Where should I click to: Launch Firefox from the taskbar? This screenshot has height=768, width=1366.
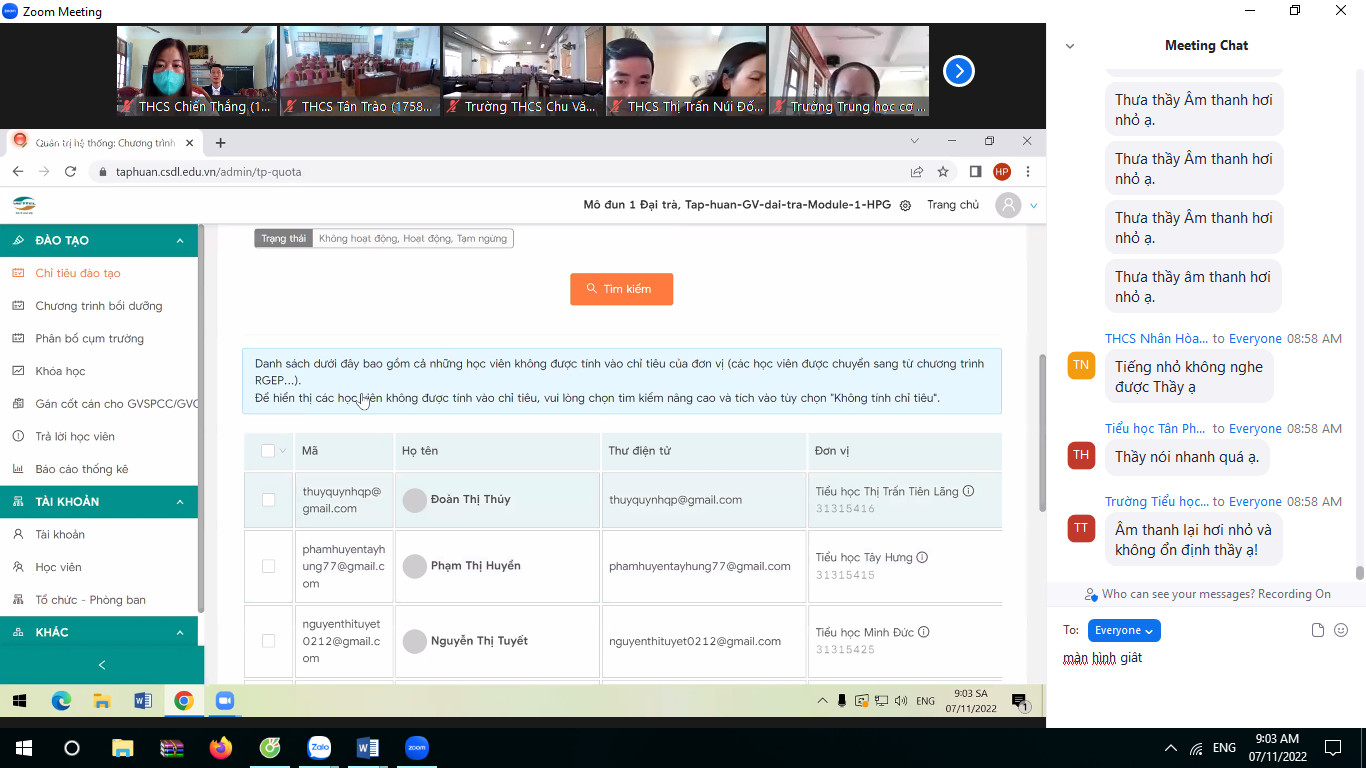pyautogui.click(x=220, y=747)
